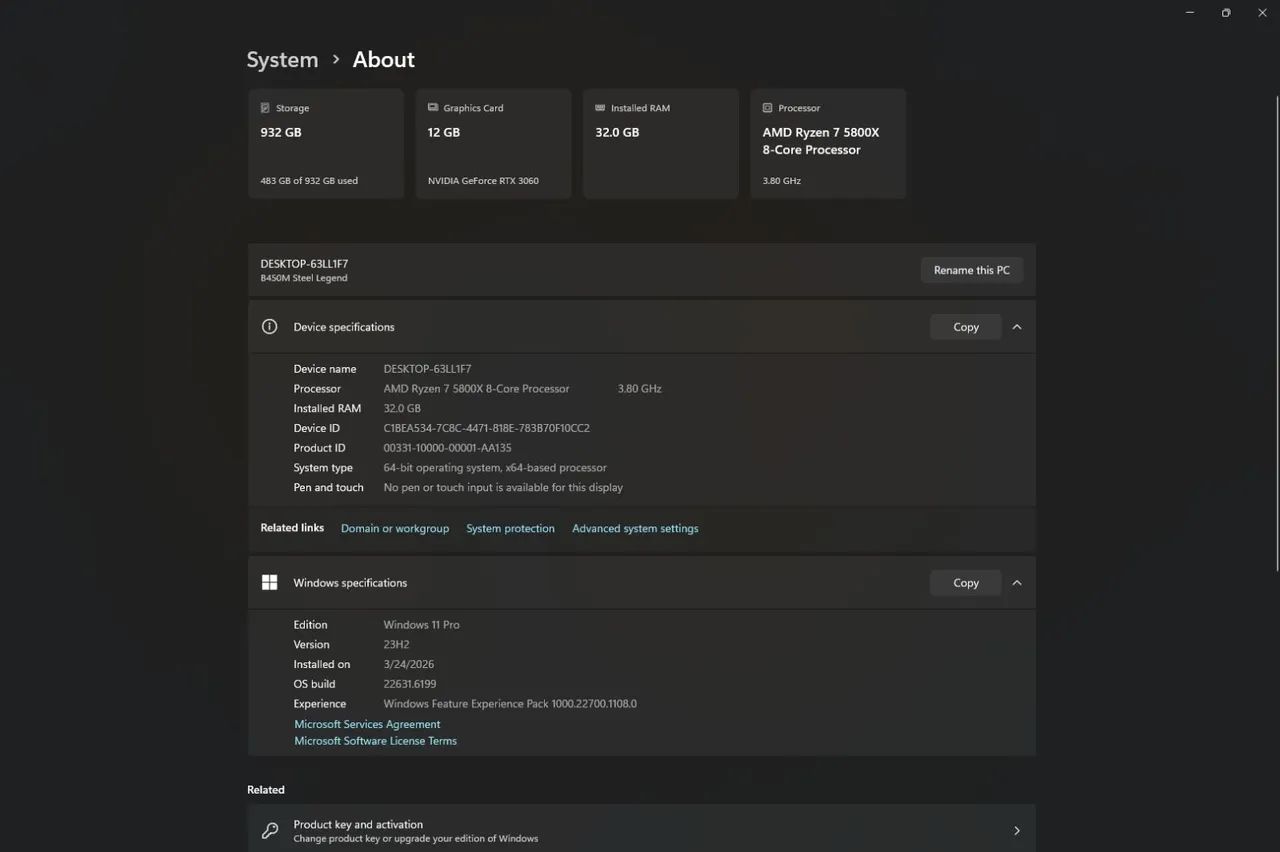Viewport: 1280px width, 852px height.
Task: Go back to System breadcrumb
Action: tap(282, 60)
